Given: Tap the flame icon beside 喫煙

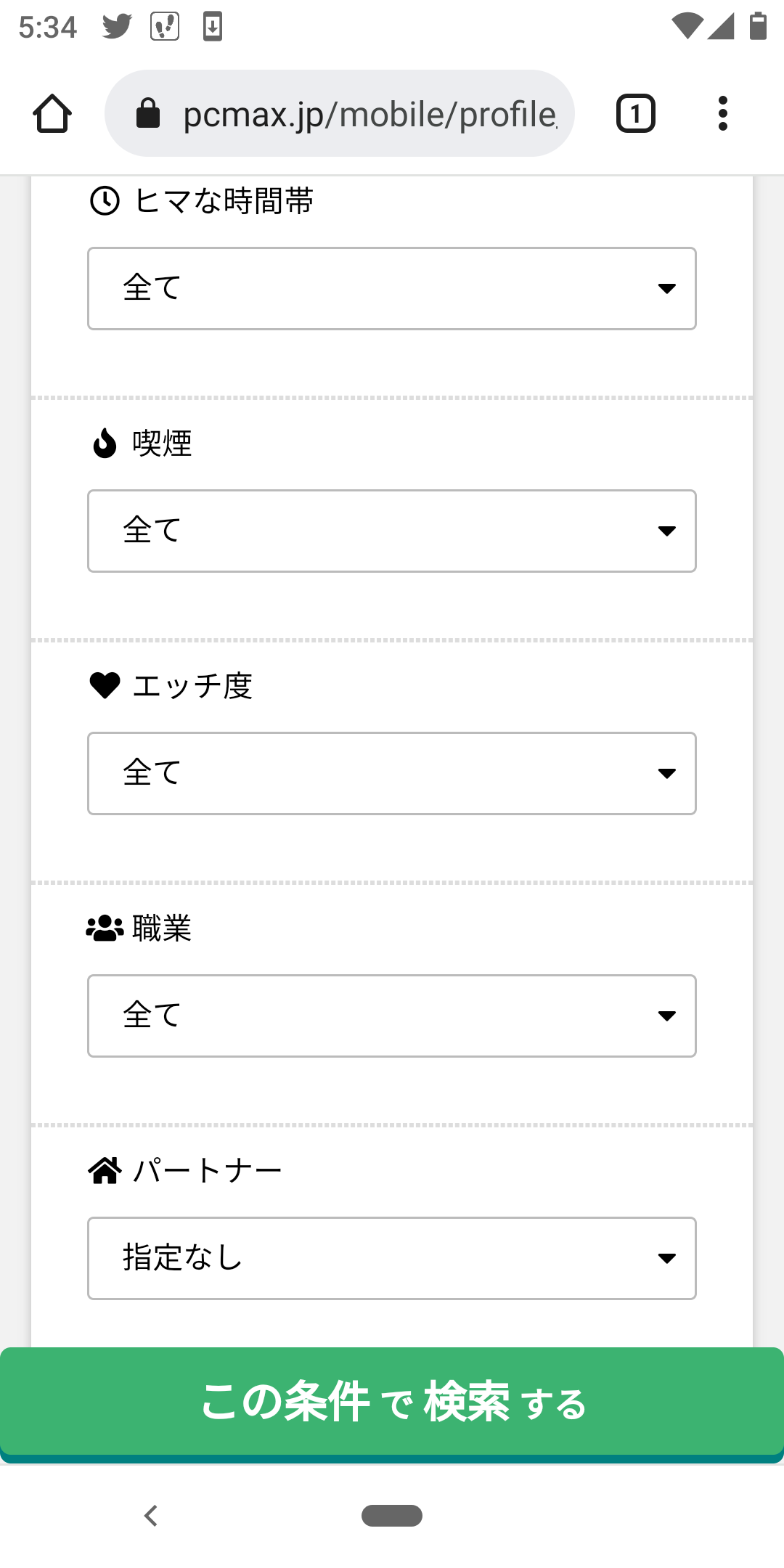Looking at the screenshot, I should pos(105,443).
